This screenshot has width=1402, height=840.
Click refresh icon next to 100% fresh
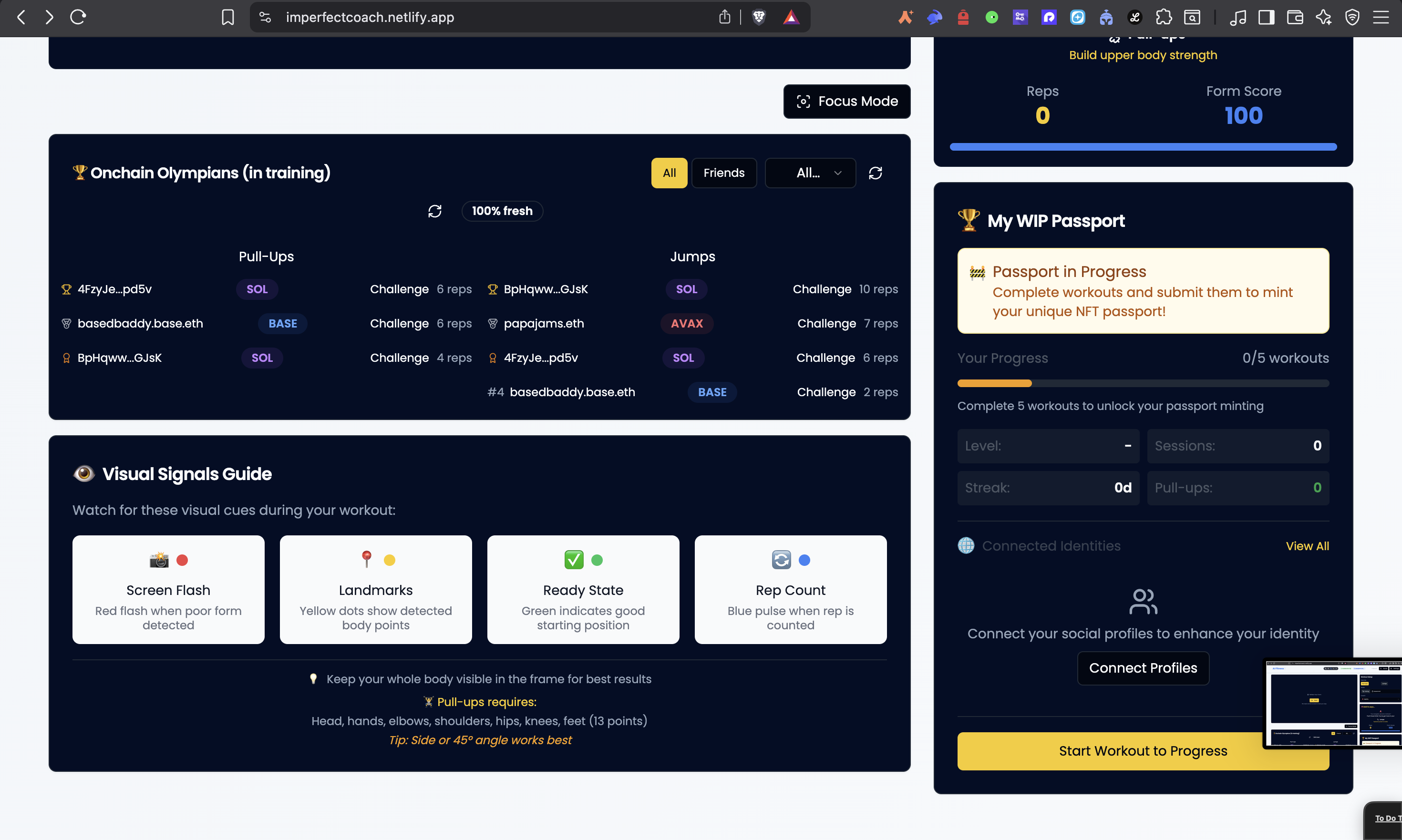click(x=435, y=211)
